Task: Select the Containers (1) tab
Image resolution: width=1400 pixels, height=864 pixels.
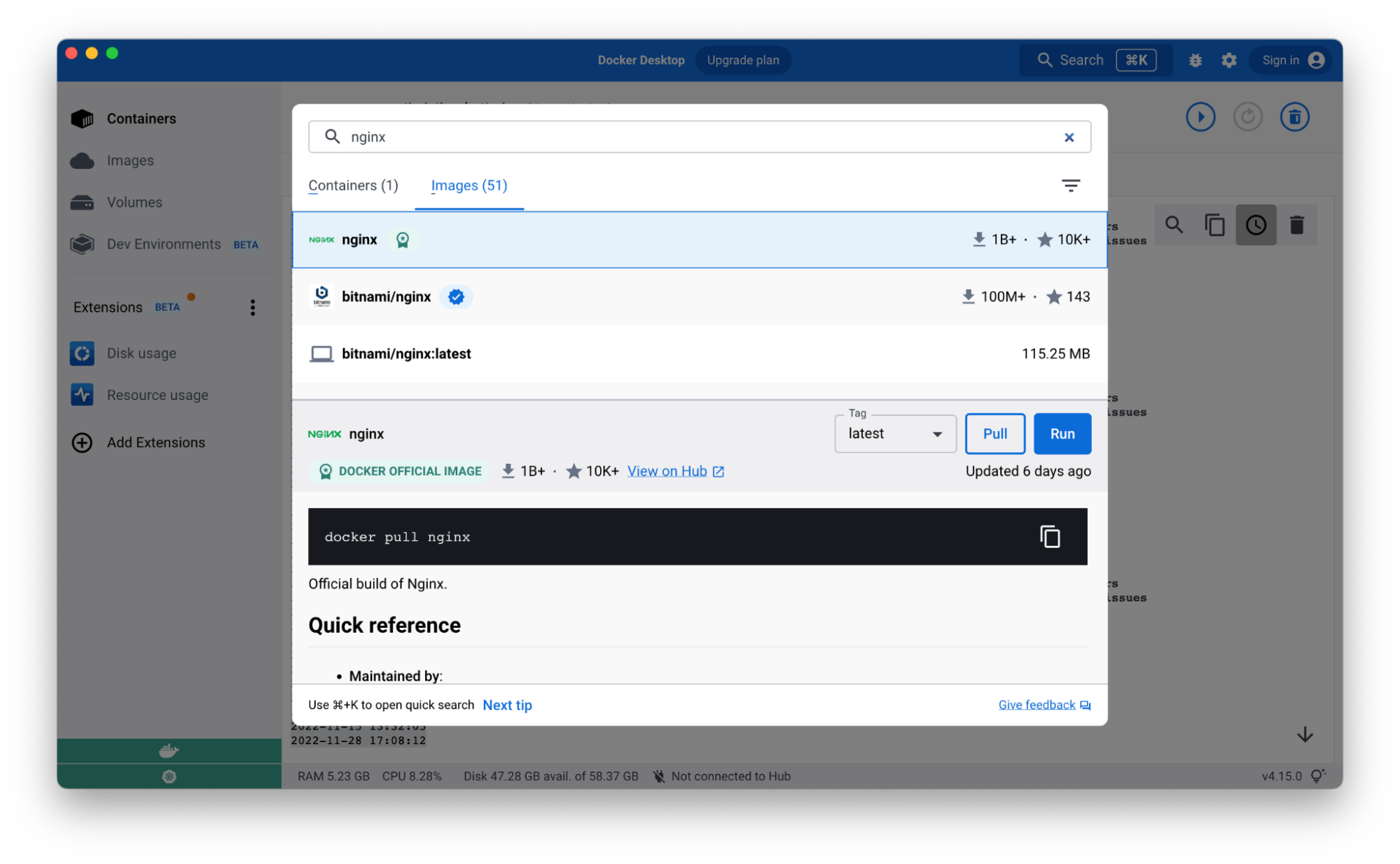Action: (x=353, y=185)
